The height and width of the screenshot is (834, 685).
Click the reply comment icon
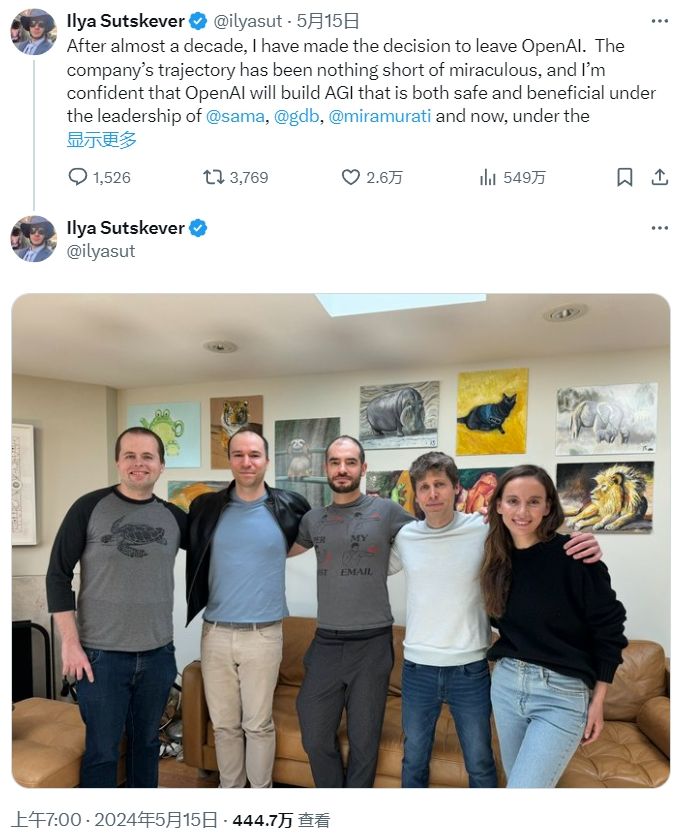78,177
